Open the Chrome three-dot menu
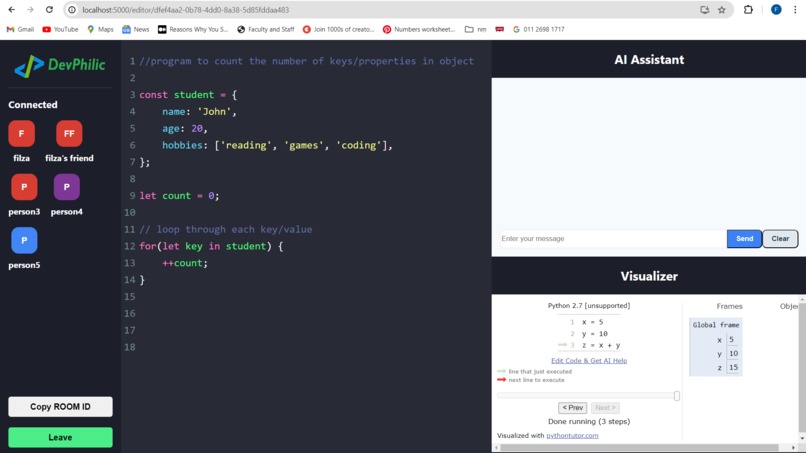 [795, 10]
